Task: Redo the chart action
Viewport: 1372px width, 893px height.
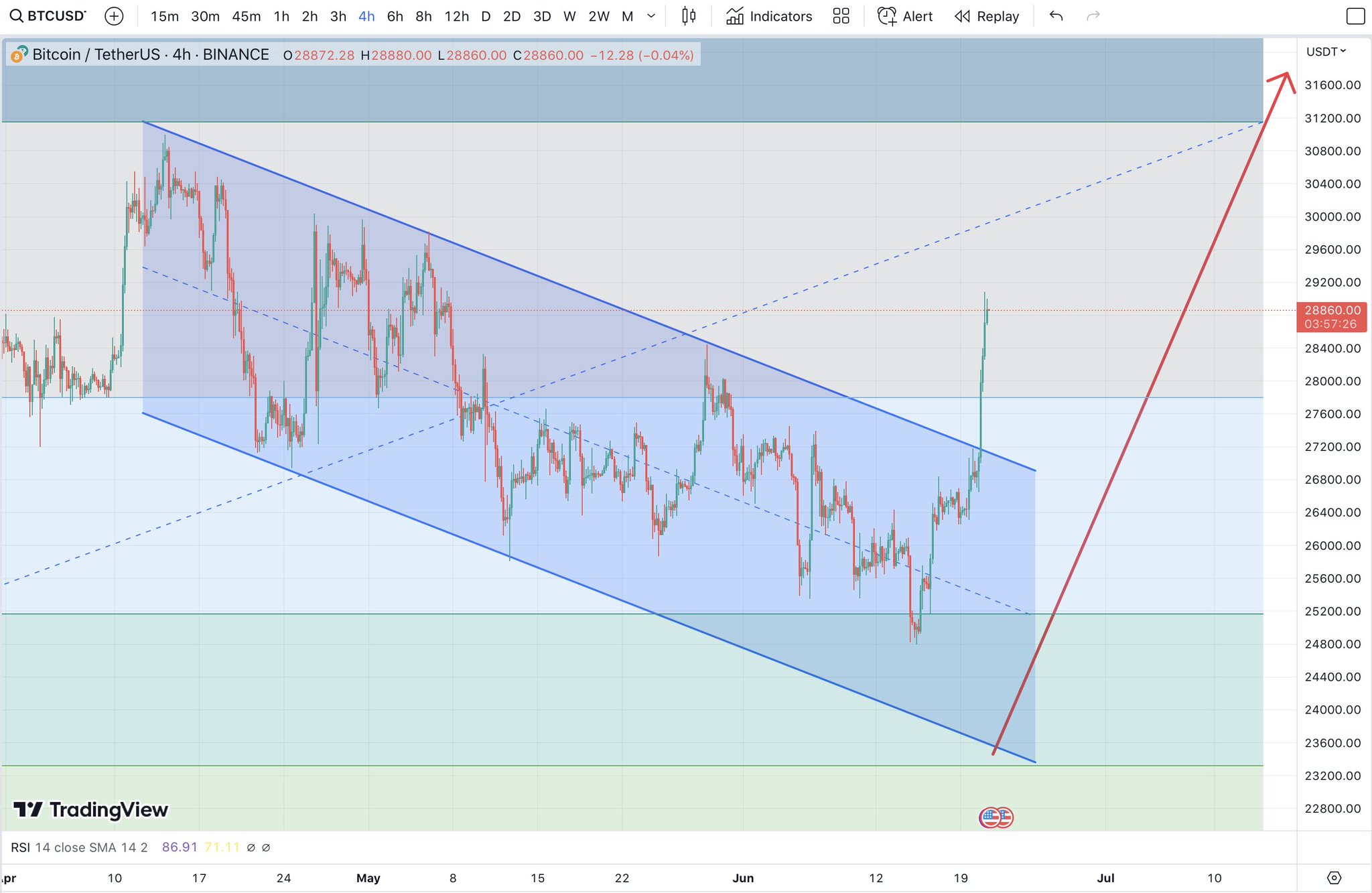Action: (x=1093, y=16)
